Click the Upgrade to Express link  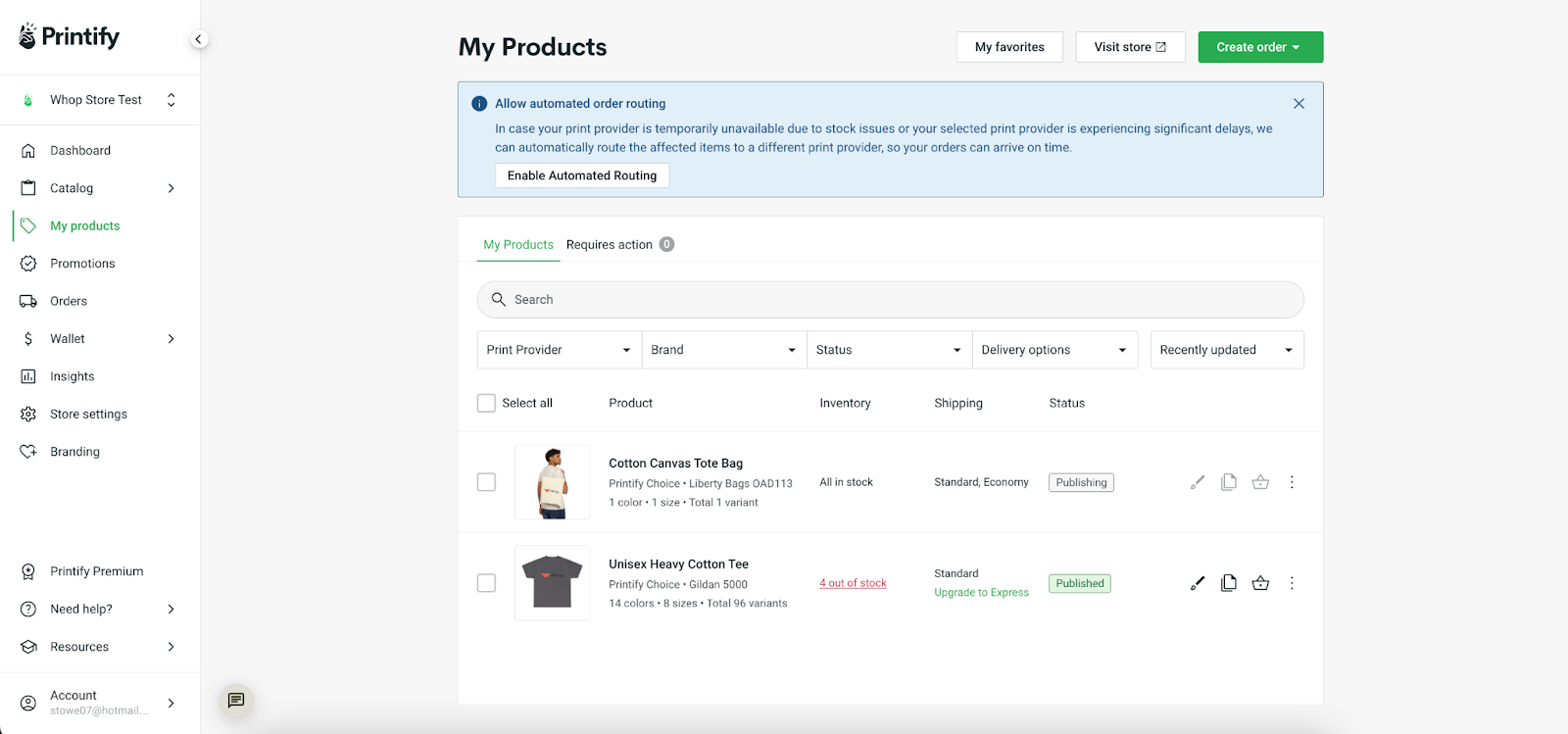981,593
